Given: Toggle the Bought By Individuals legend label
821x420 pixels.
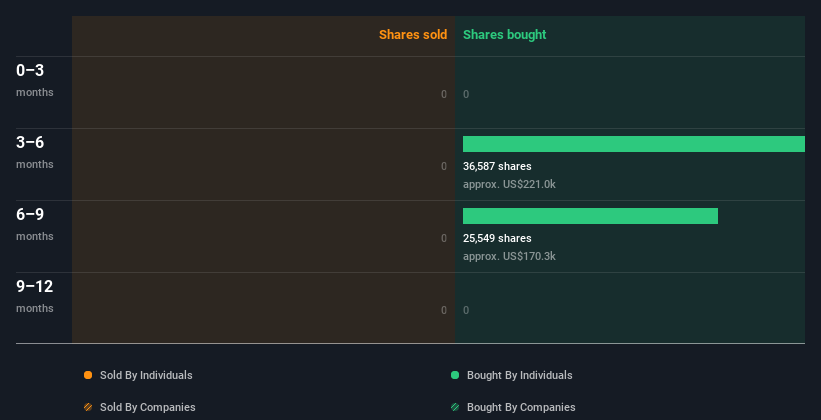Looking at the screenshot, I should 519,375.
